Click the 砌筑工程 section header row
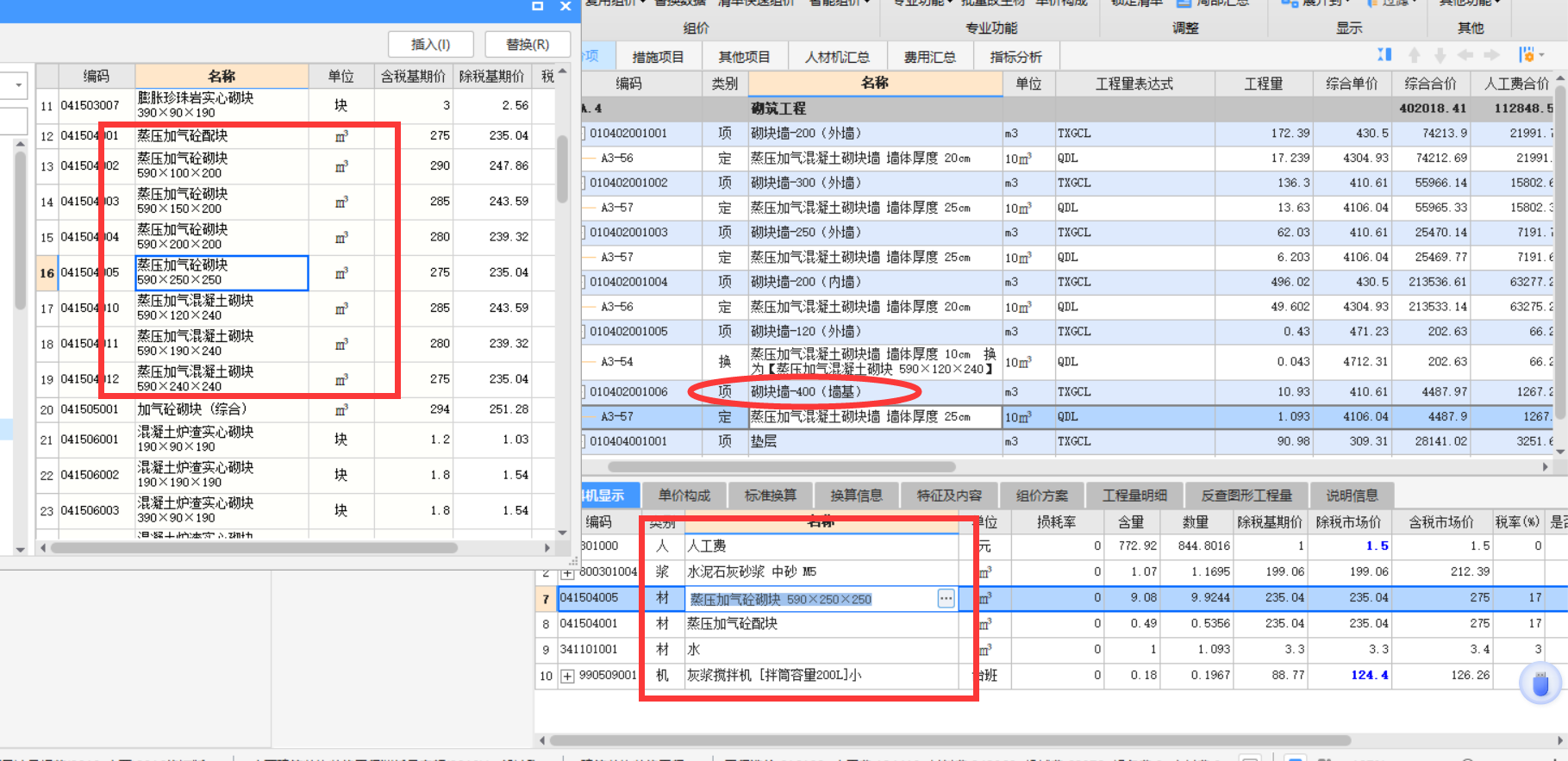Image resolution: width=1568 pixels, height=761 pixels. pos(1069,109)
